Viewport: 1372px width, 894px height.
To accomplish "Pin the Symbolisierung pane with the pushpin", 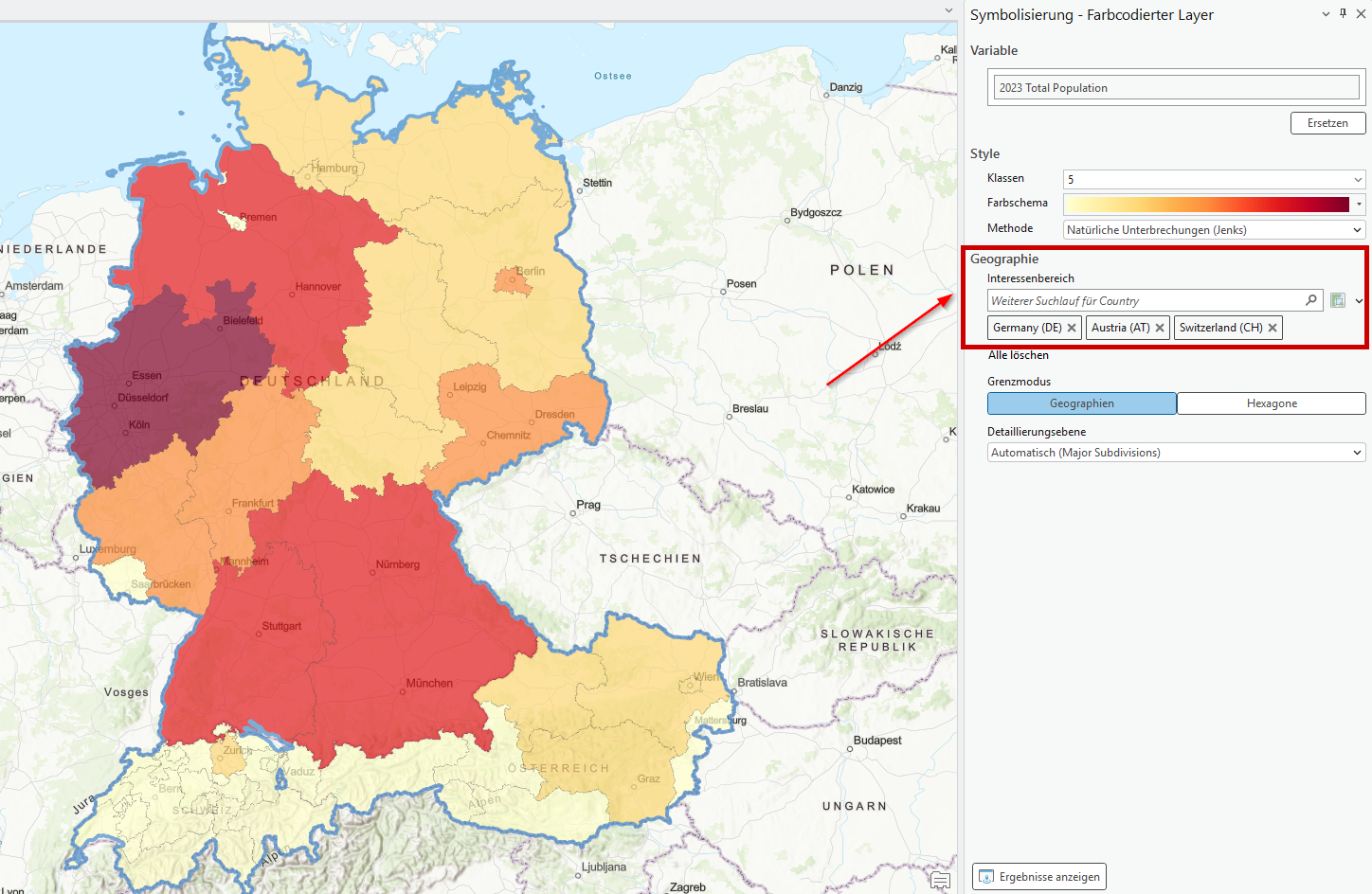I will (x=1343, y=13).
